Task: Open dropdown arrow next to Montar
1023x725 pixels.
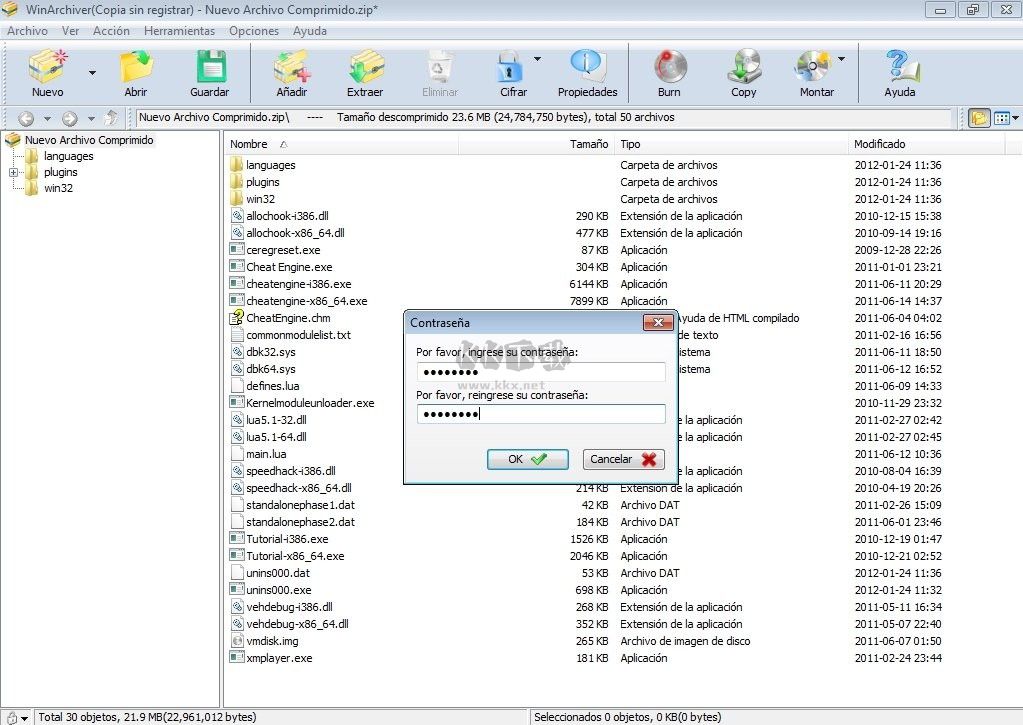Action: [841, 60]
